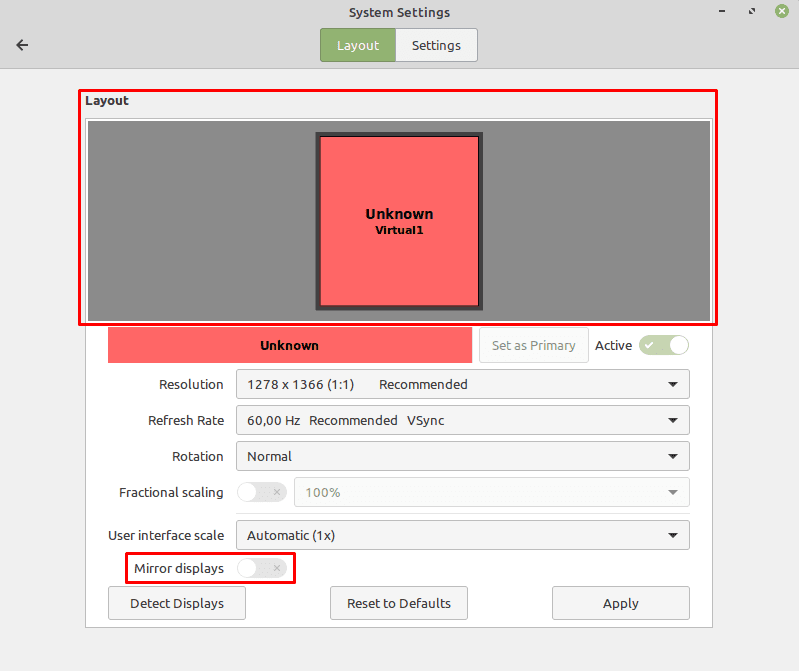The width and height of the screenshot is (799, 671).
Task: Open the Refresh Rate dropdown
Action: pyautogui.click(x=463, y=420)
